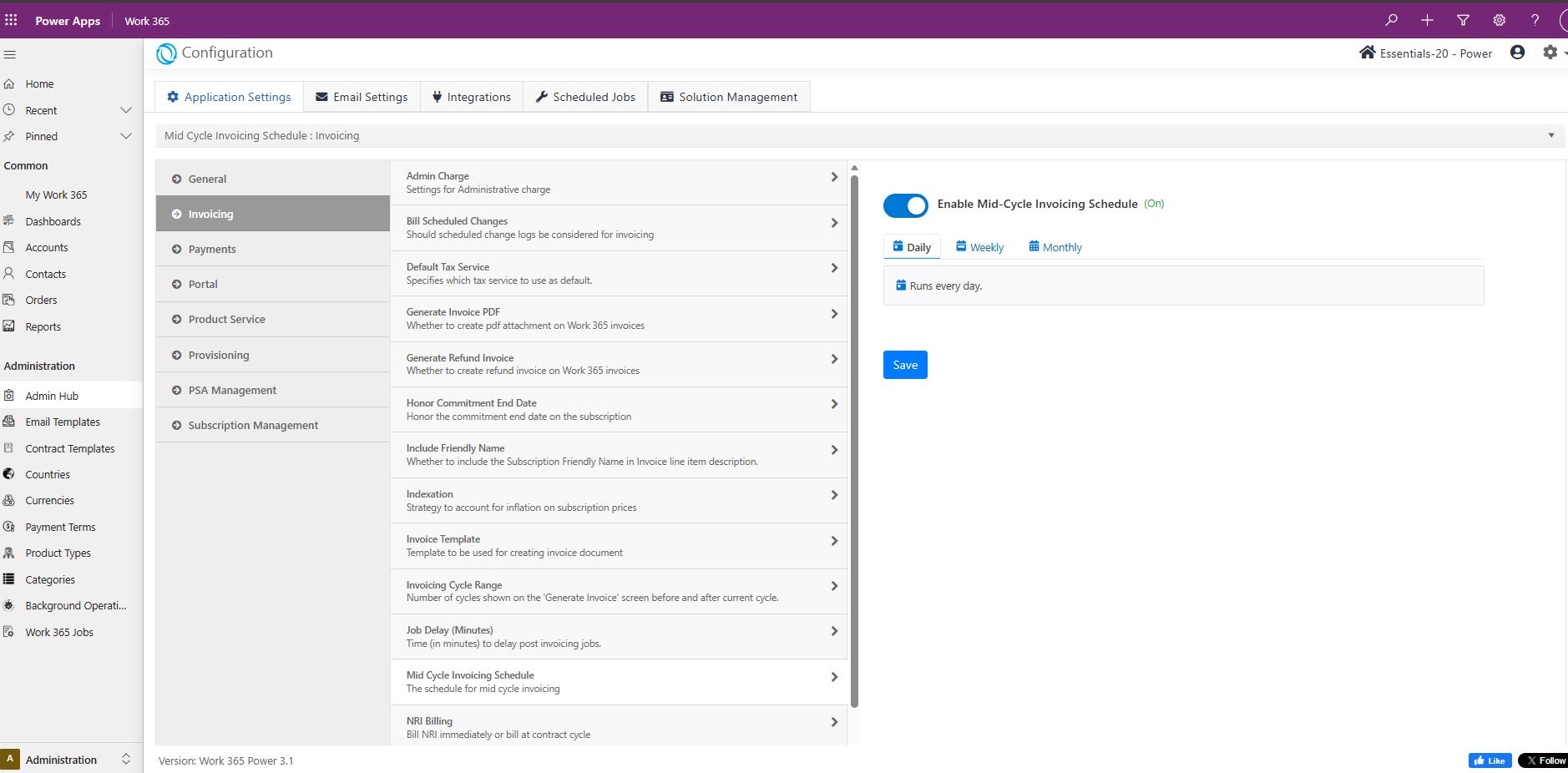Disable the Mid-Cycle Invoicing Schedule toggle

(x=905, y=205)
